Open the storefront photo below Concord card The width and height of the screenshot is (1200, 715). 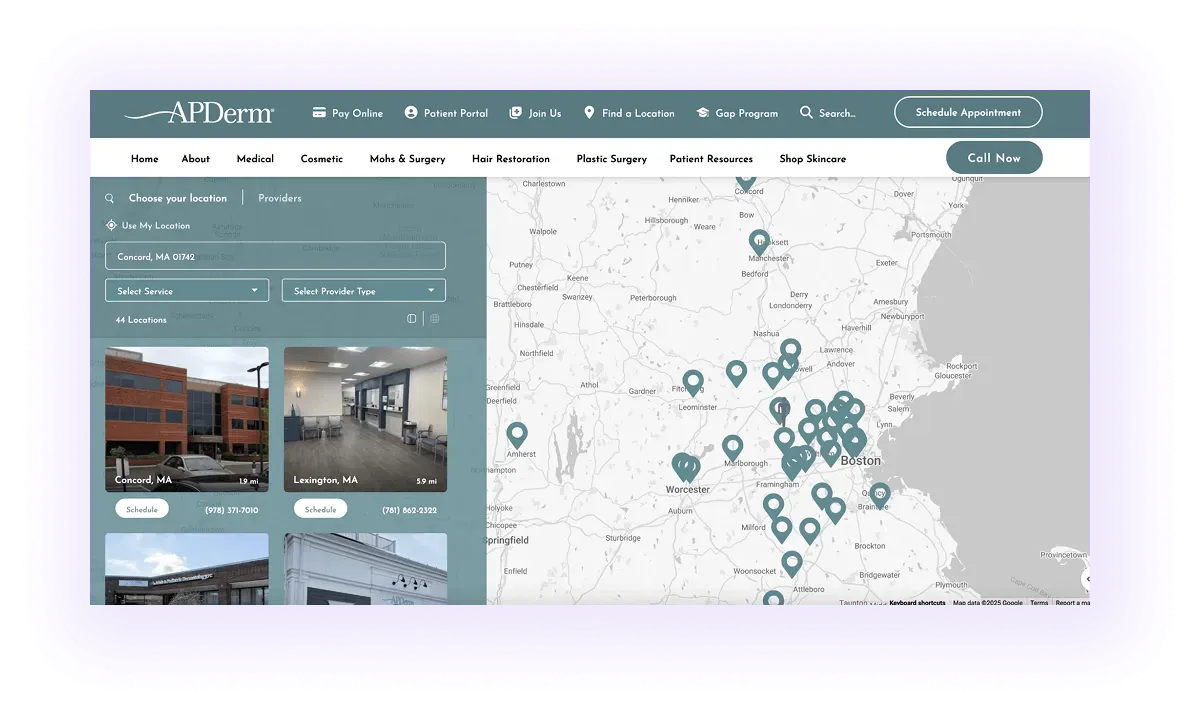coord(187,569)
